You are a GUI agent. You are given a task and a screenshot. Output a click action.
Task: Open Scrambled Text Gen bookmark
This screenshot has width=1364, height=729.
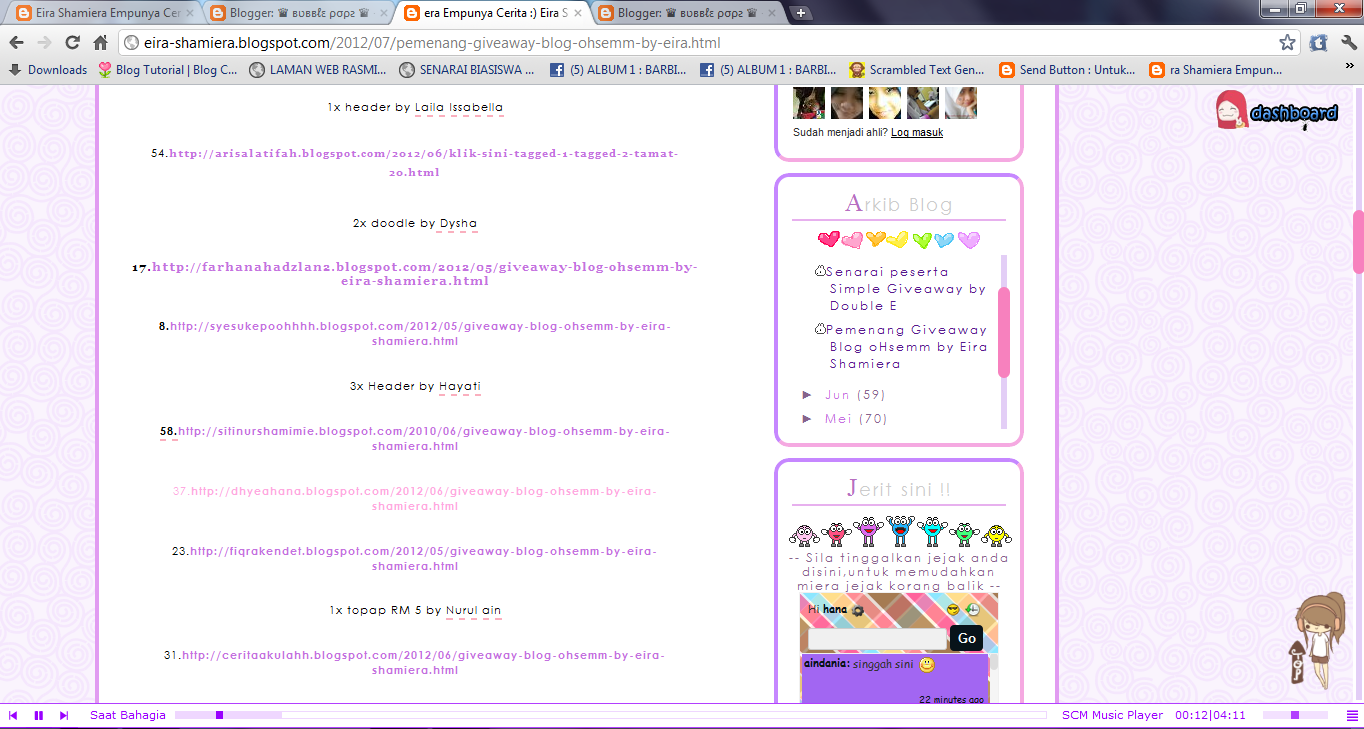point(917,70)
